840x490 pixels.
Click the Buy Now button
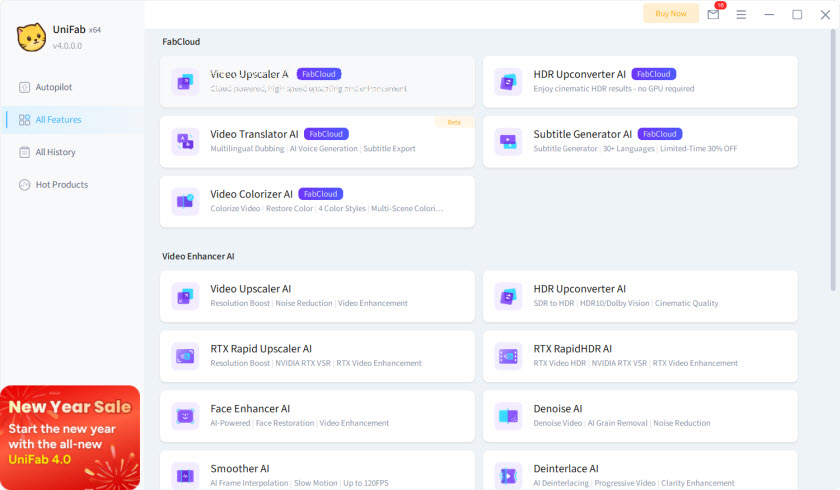tap(671, 13)
